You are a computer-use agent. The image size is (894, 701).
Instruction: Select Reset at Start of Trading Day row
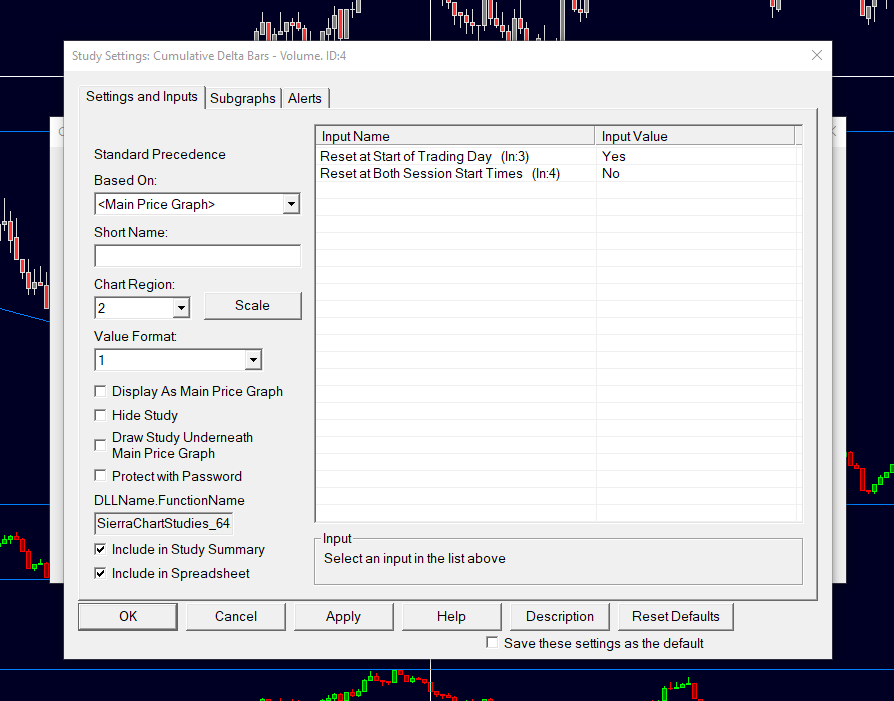coord(559,156)
